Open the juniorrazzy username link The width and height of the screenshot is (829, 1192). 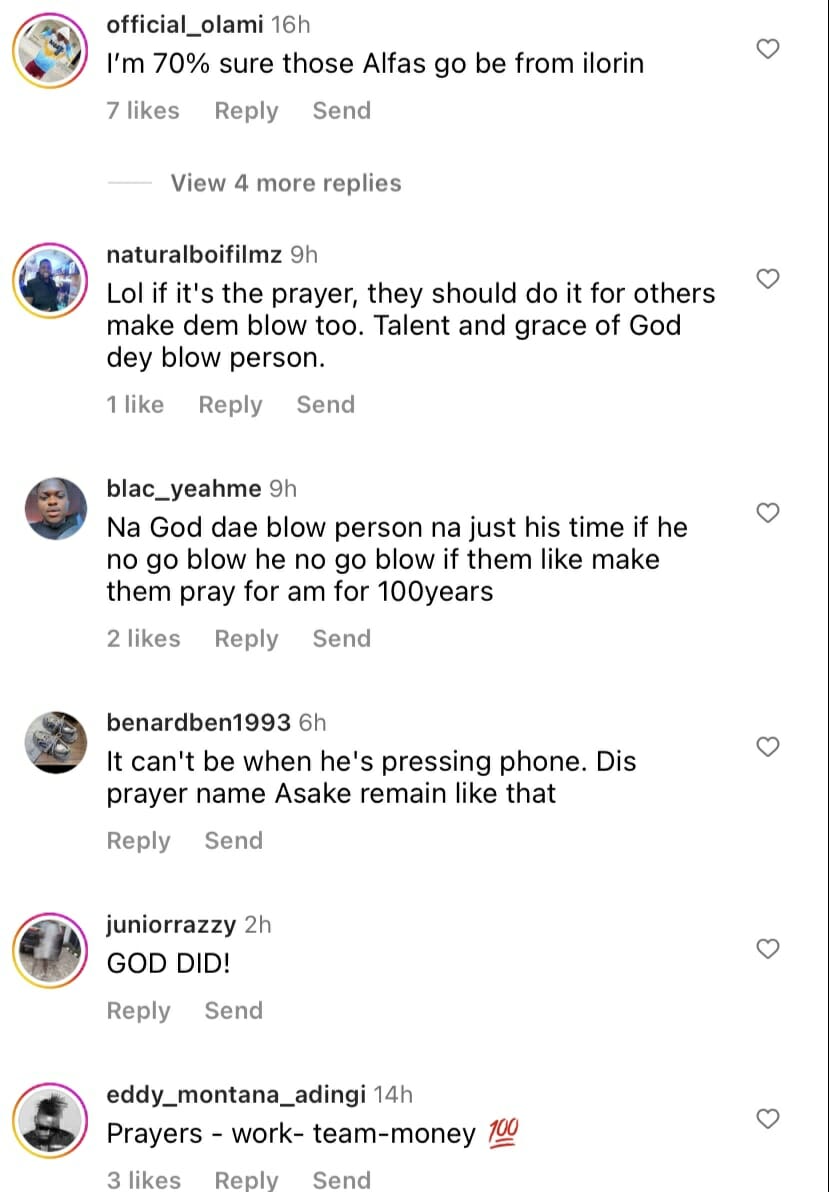click(x=171, y=925)
